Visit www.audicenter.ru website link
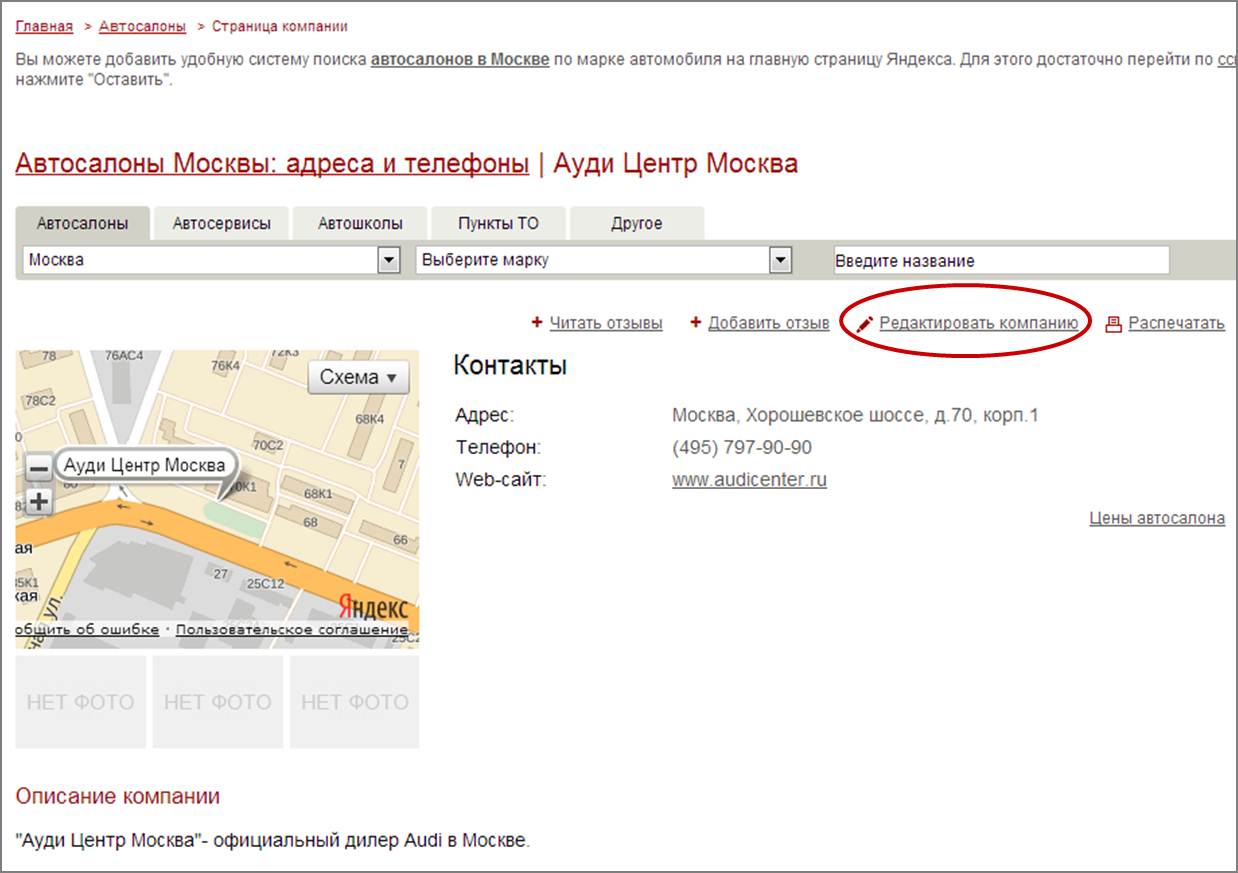The height and width of the screenshot is (873, 1238). click(750, 480)
